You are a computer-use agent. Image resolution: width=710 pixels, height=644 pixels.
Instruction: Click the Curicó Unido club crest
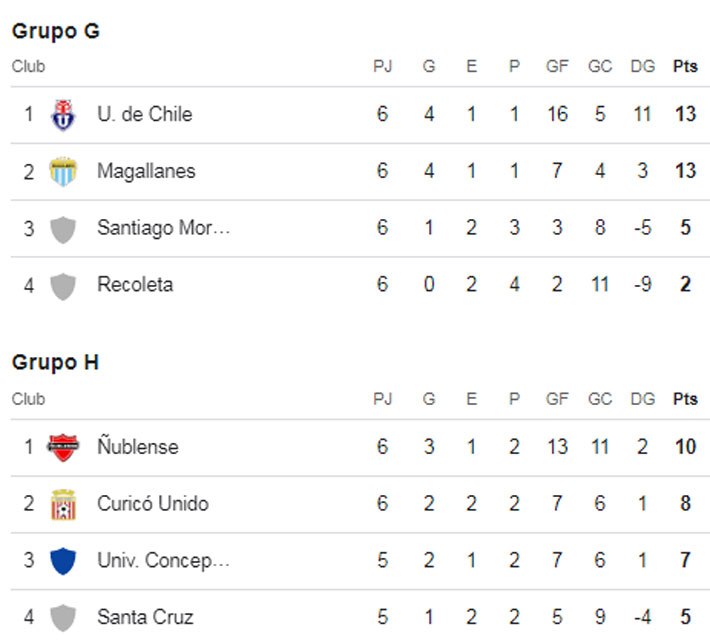click(x=63, y=504)
